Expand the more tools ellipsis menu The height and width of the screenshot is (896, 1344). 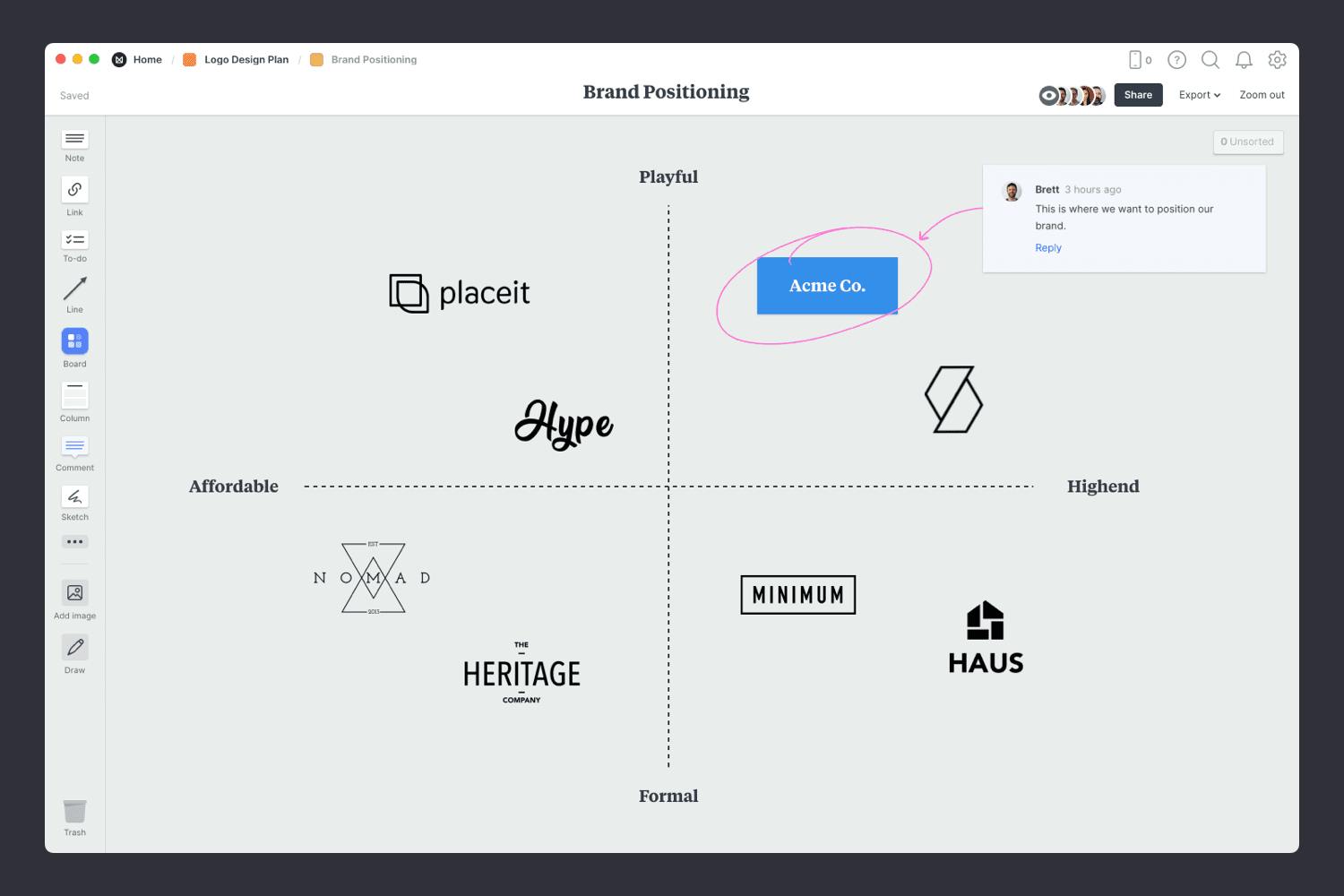74,541
